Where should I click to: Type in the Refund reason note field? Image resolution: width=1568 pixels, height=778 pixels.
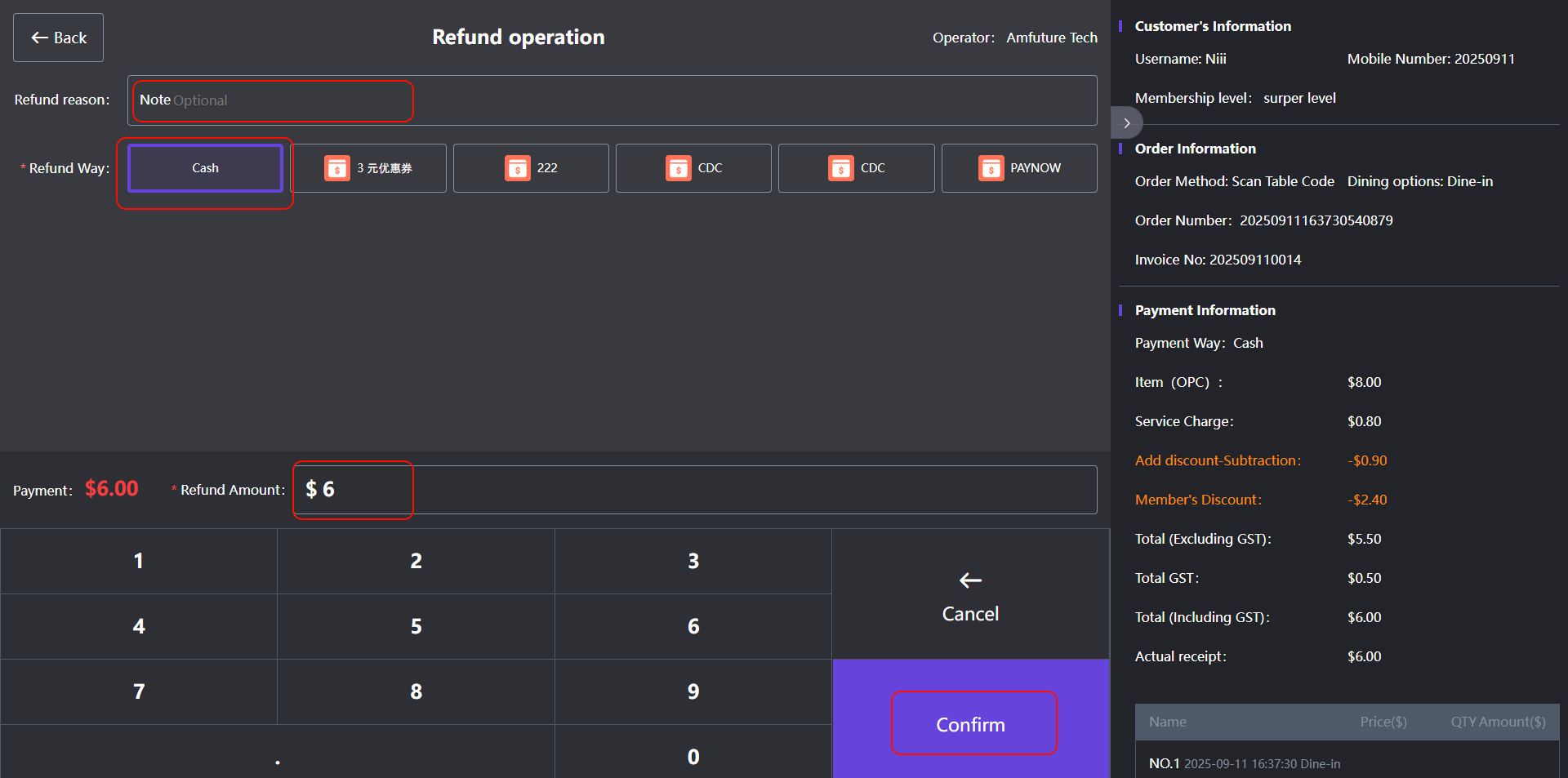tap(612, 100)
